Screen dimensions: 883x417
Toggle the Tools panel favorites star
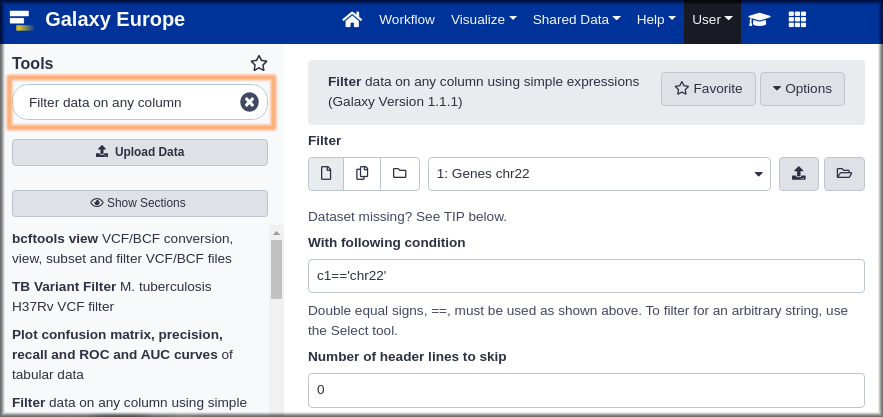(x=259, y=63)
